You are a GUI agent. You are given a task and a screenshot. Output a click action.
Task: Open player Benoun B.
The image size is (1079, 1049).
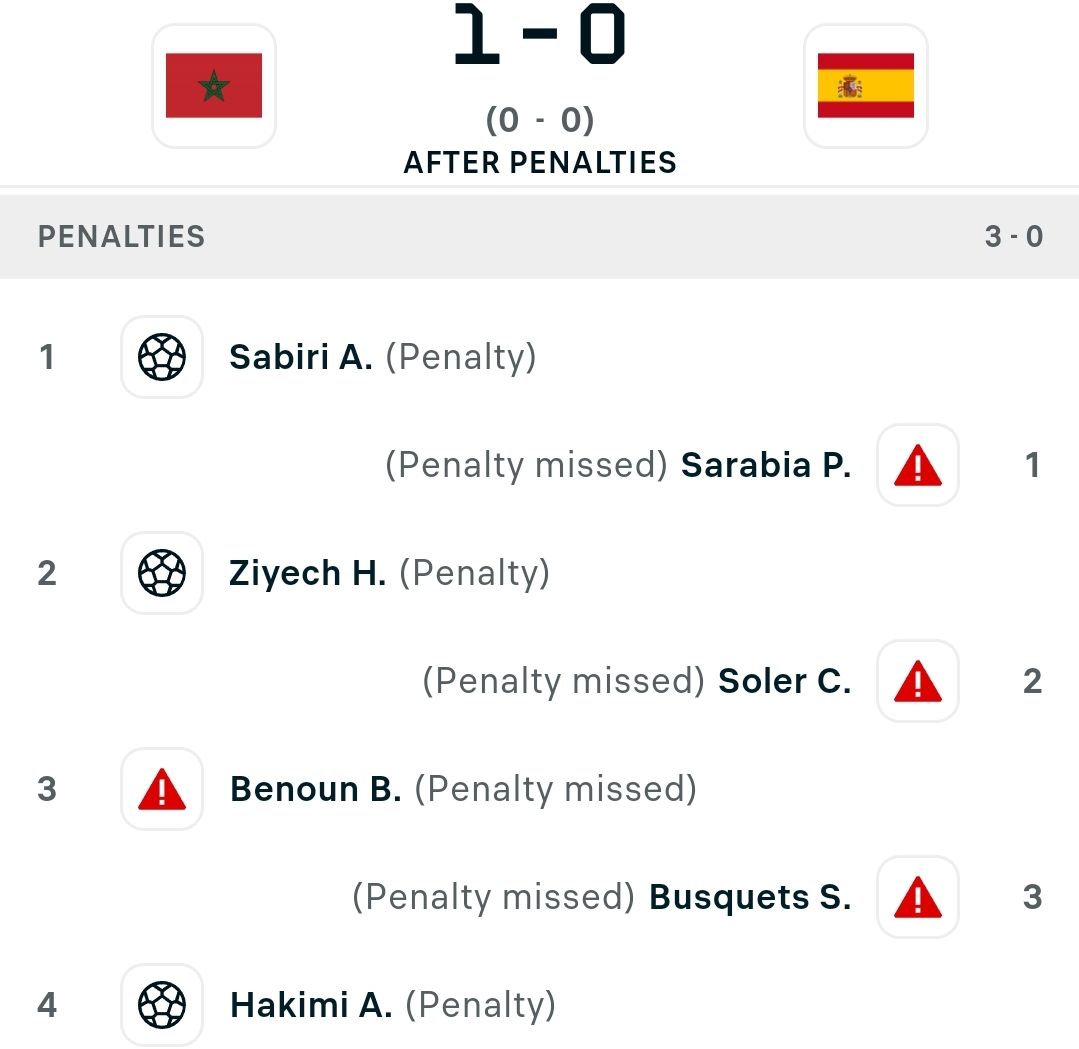(x=315, y=789)
